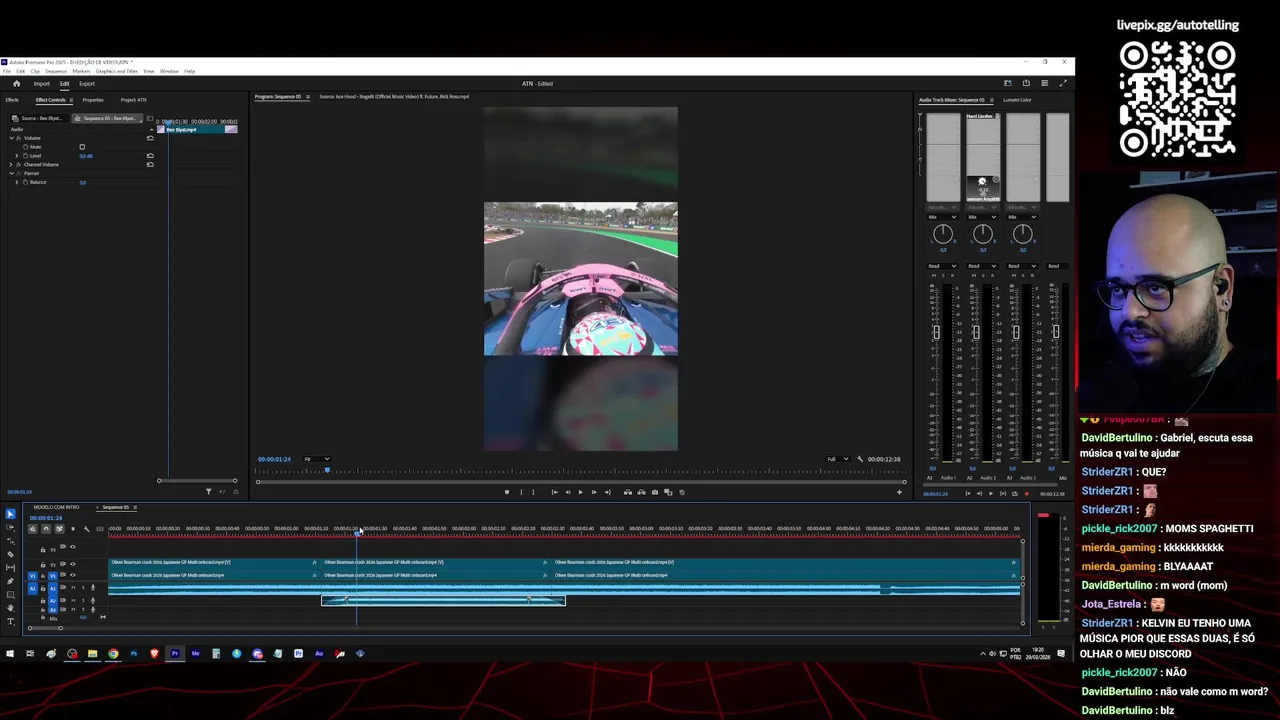Switch to the Properties panel tab
The width and height of the screenshot is (1280, 720).
93,100
